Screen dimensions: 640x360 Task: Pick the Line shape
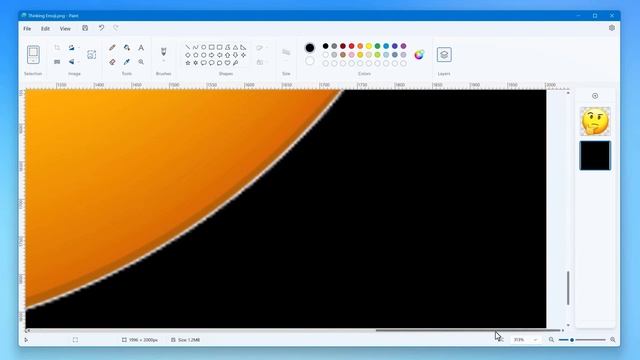[188, 47]
